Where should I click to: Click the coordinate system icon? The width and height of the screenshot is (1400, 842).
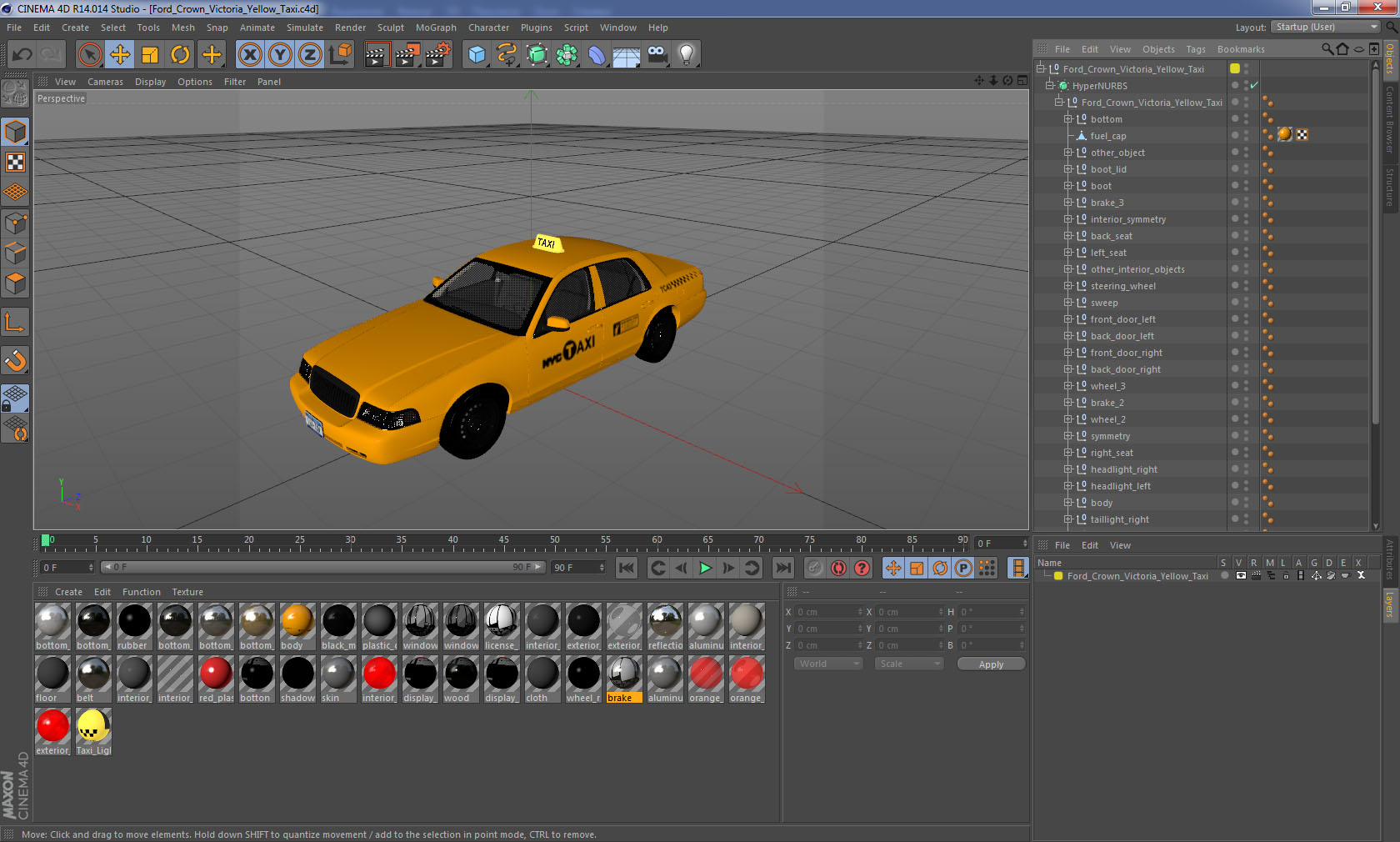point(340,55)
